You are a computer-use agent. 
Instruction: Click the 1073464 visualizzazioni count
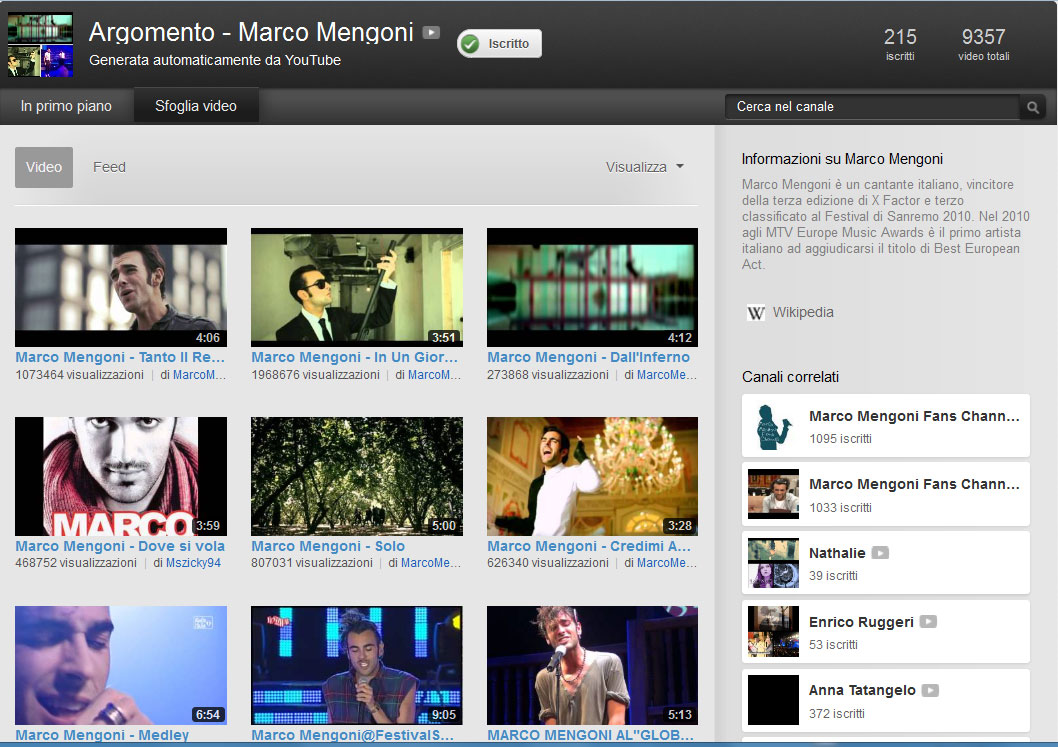coord(80,375)
